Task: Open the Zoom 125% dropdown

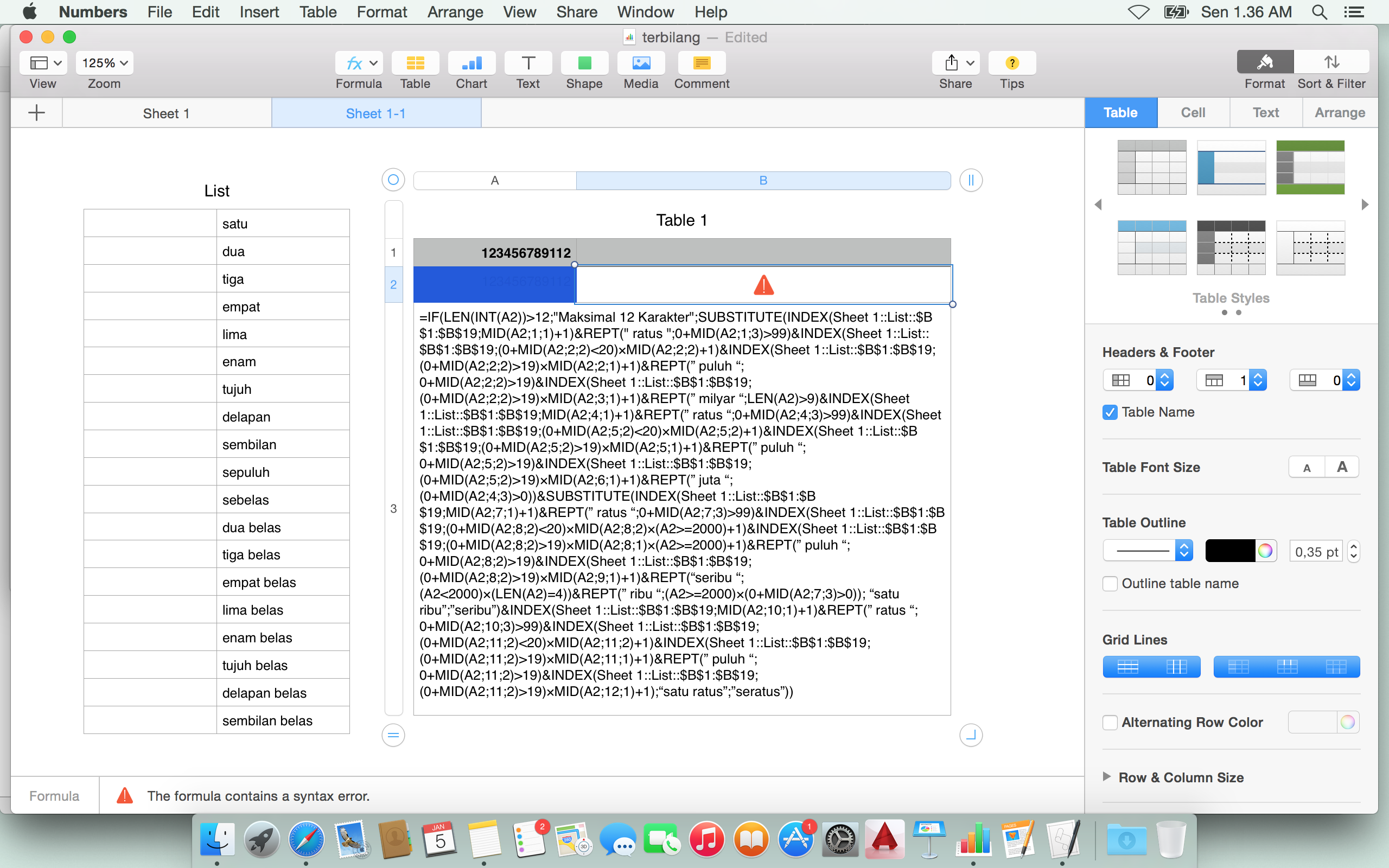Action: coord(105,63)
